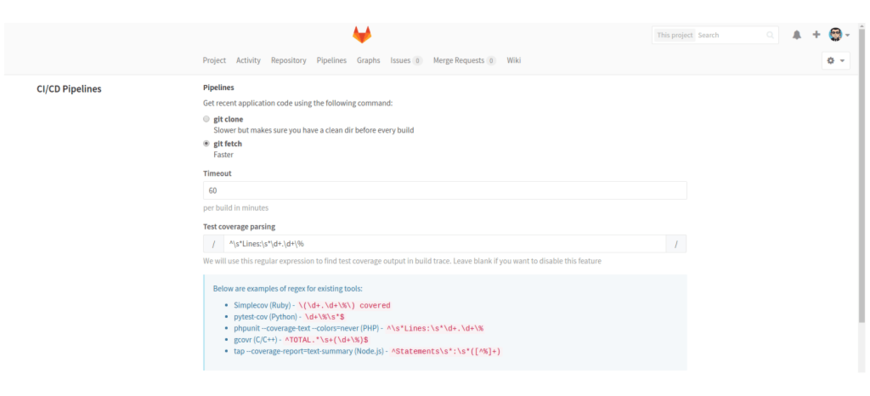Open the Project tab

(x=214, y=60)
